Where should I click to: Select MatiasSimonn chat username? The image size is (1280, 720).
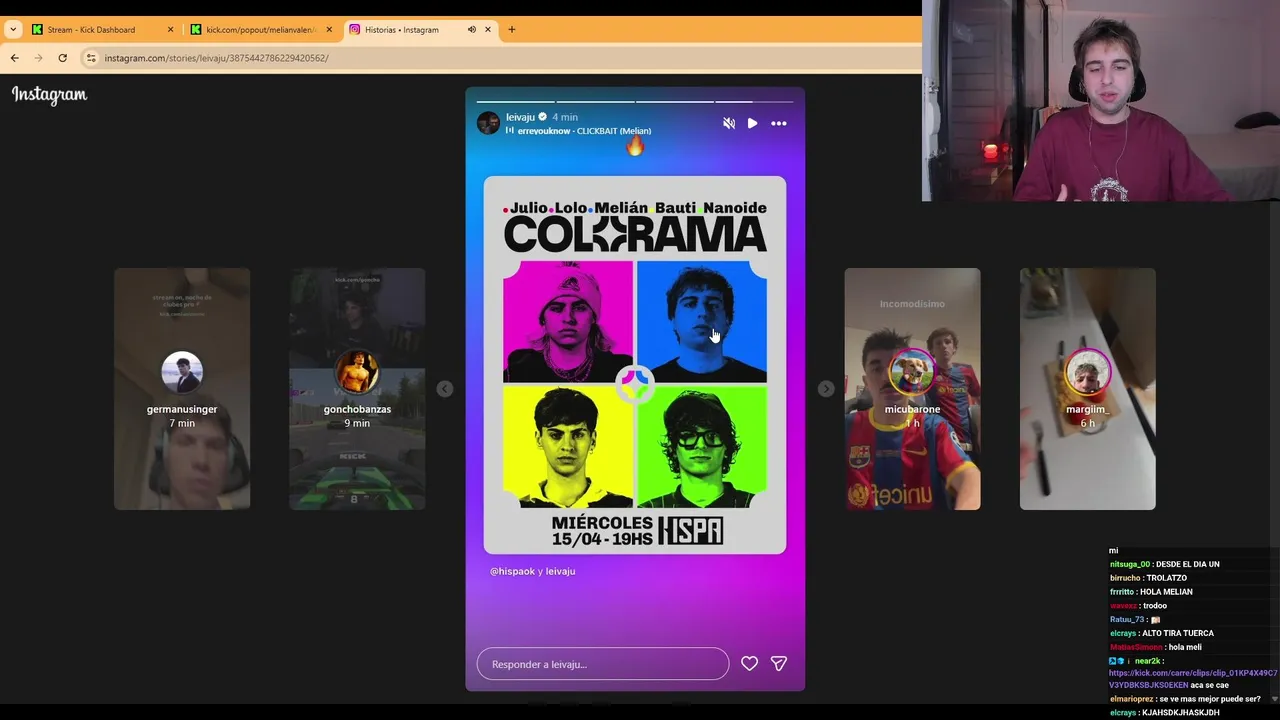click(x=1136, y=647)
